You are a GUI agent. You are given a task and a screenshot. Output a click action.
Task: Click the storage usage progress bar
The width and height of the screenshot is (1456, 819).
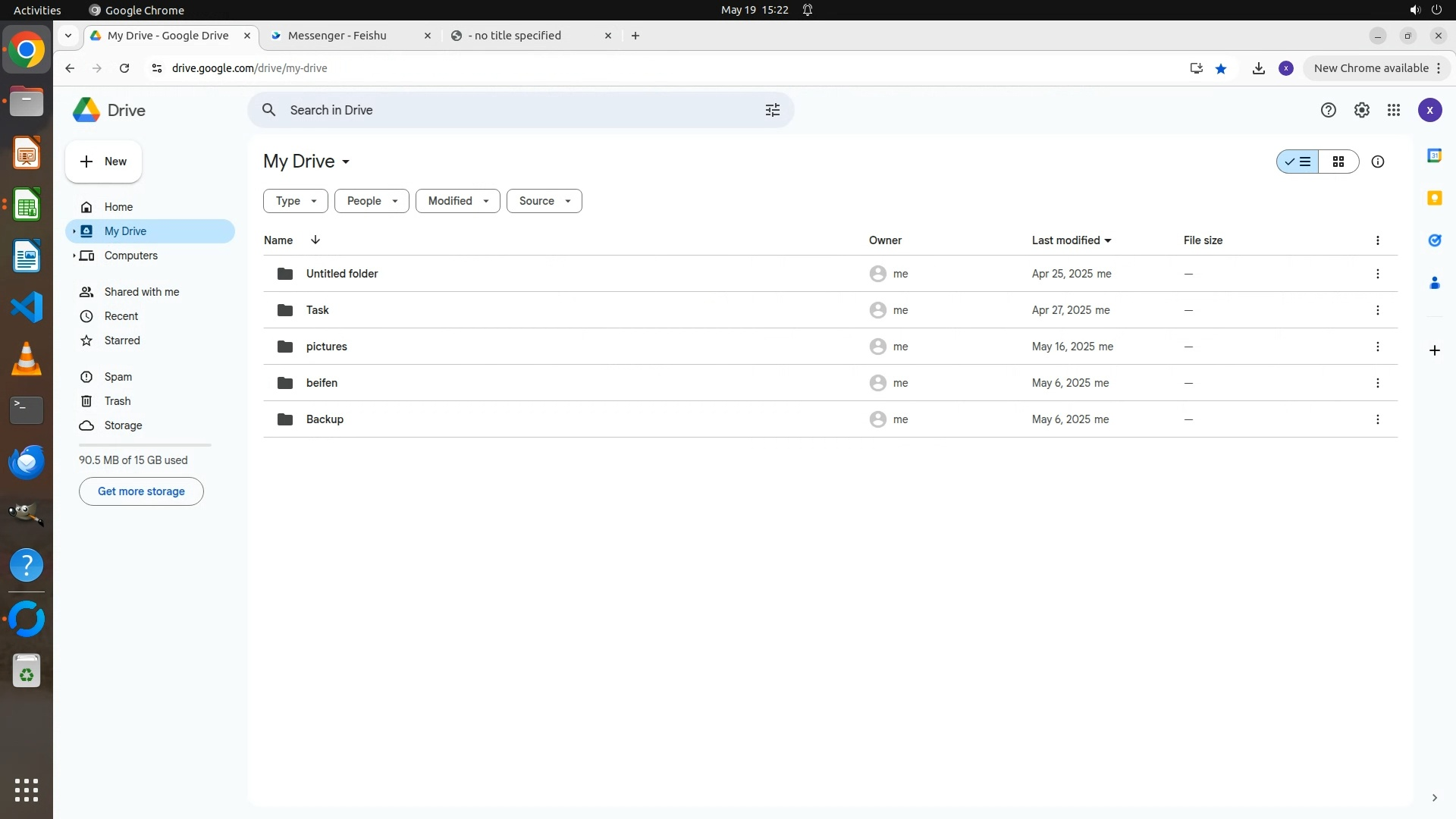click(x=145, y=445)
